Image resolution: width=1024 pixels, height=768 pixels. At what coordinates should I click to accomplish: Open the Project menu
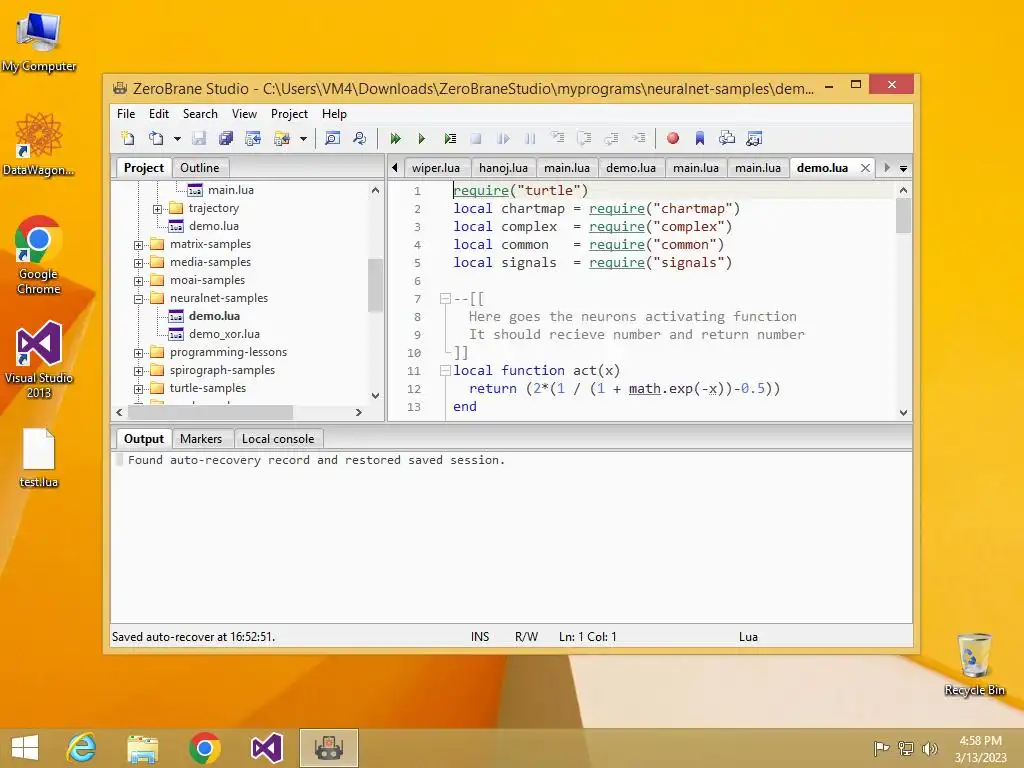pos(289,114)
